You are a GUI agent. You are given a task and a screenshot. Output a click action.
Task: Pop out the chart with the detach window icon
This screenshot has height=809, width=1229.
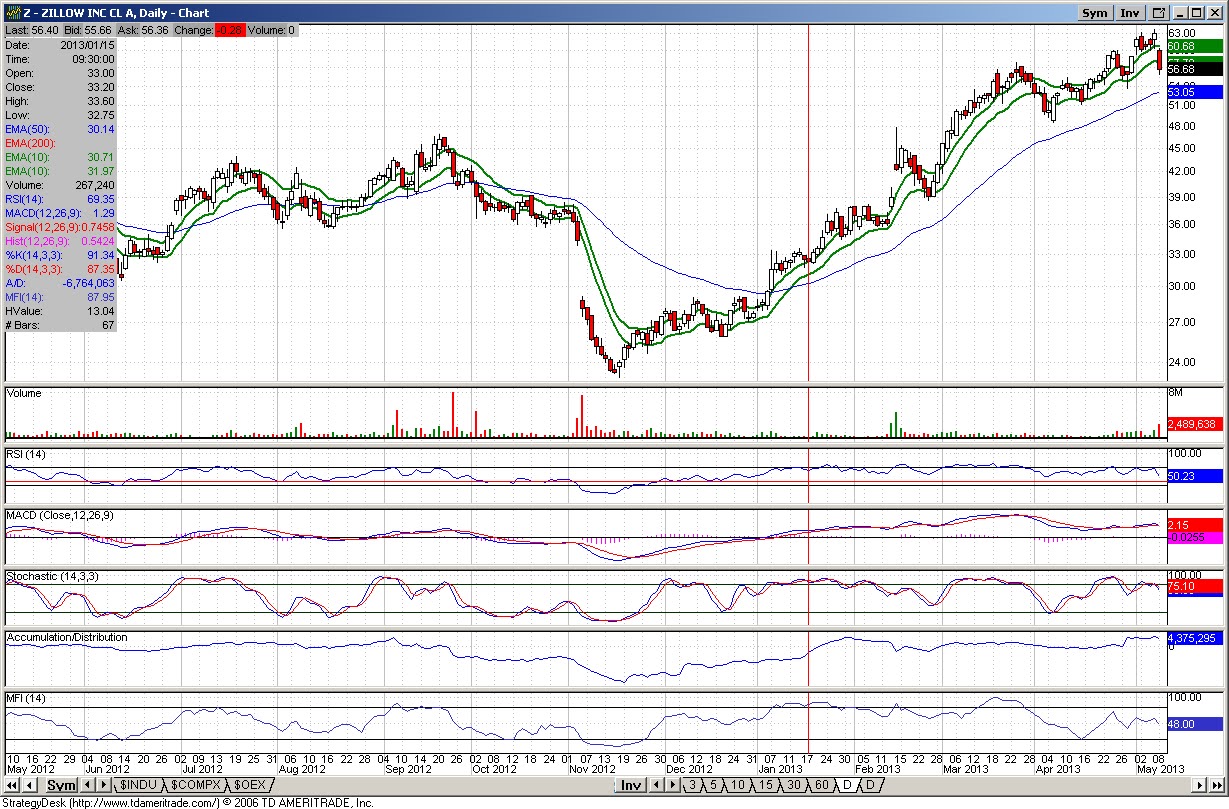(x=1159, y=13)
